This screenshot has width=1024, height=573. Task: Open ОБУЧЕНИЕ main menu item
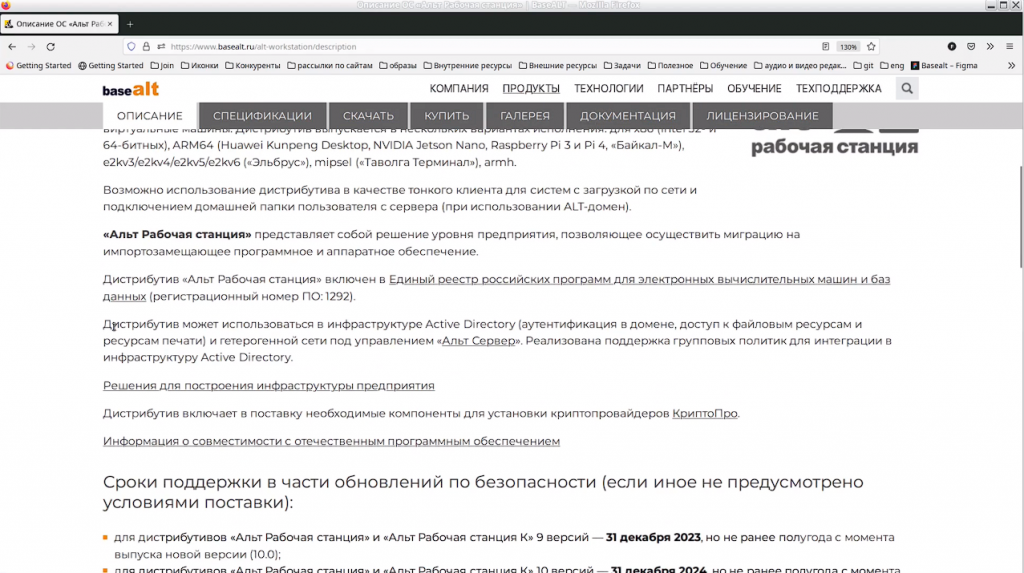point(754,89)
